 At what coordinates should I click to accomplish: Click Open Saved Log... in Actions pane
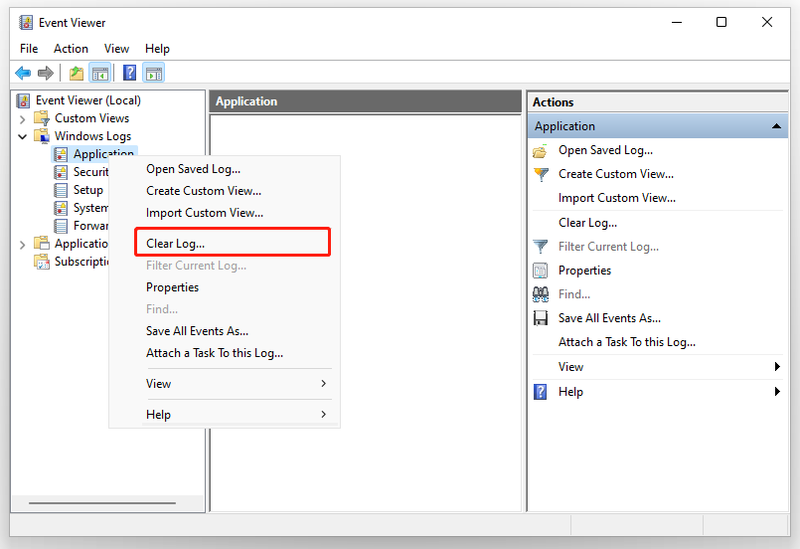point(605,150)
